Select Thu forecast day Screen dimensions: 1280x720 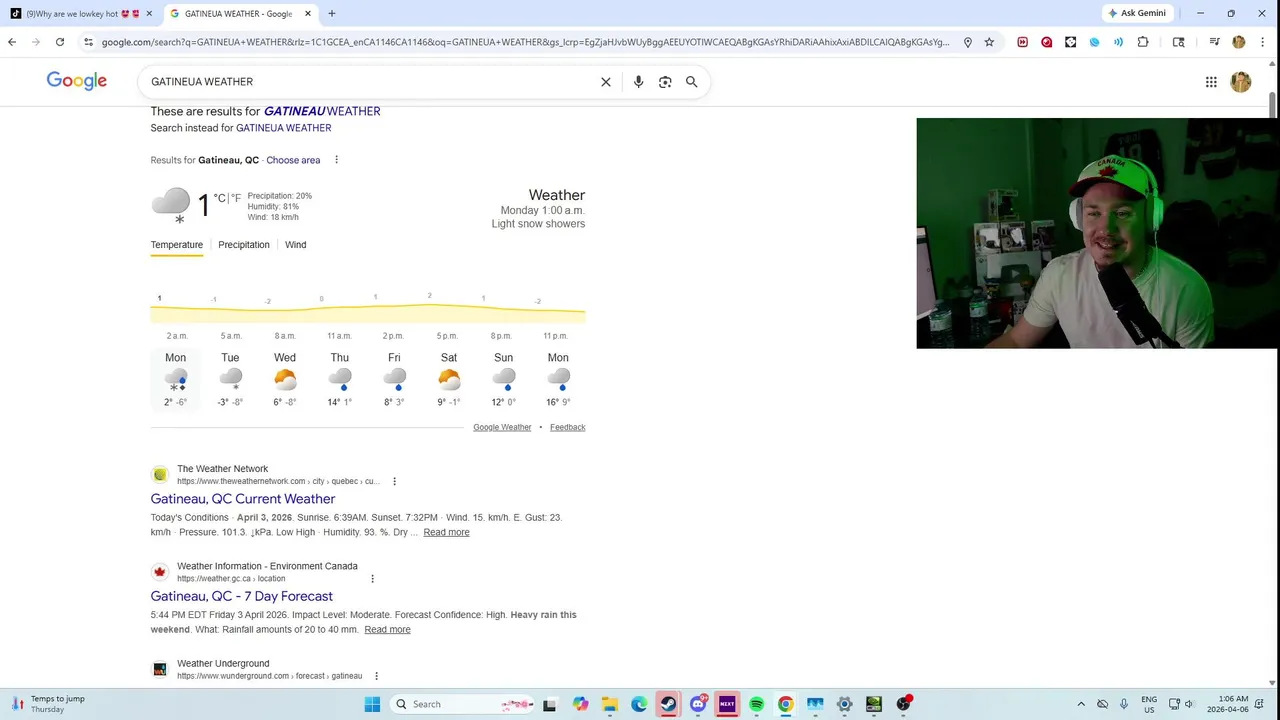tap(340, 380)
